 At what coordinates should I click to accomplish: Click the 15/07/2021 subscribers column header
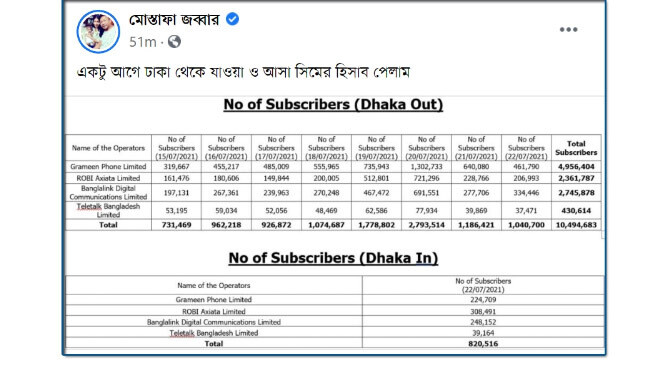pos(176,148)
